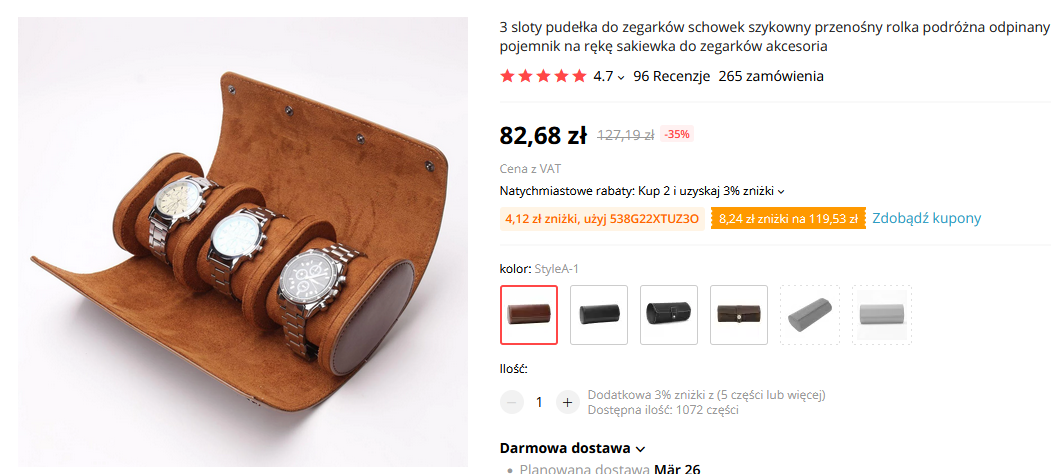
Task: Click the 8,24 zł zniżki coupon tag
Action: [788, 219]
